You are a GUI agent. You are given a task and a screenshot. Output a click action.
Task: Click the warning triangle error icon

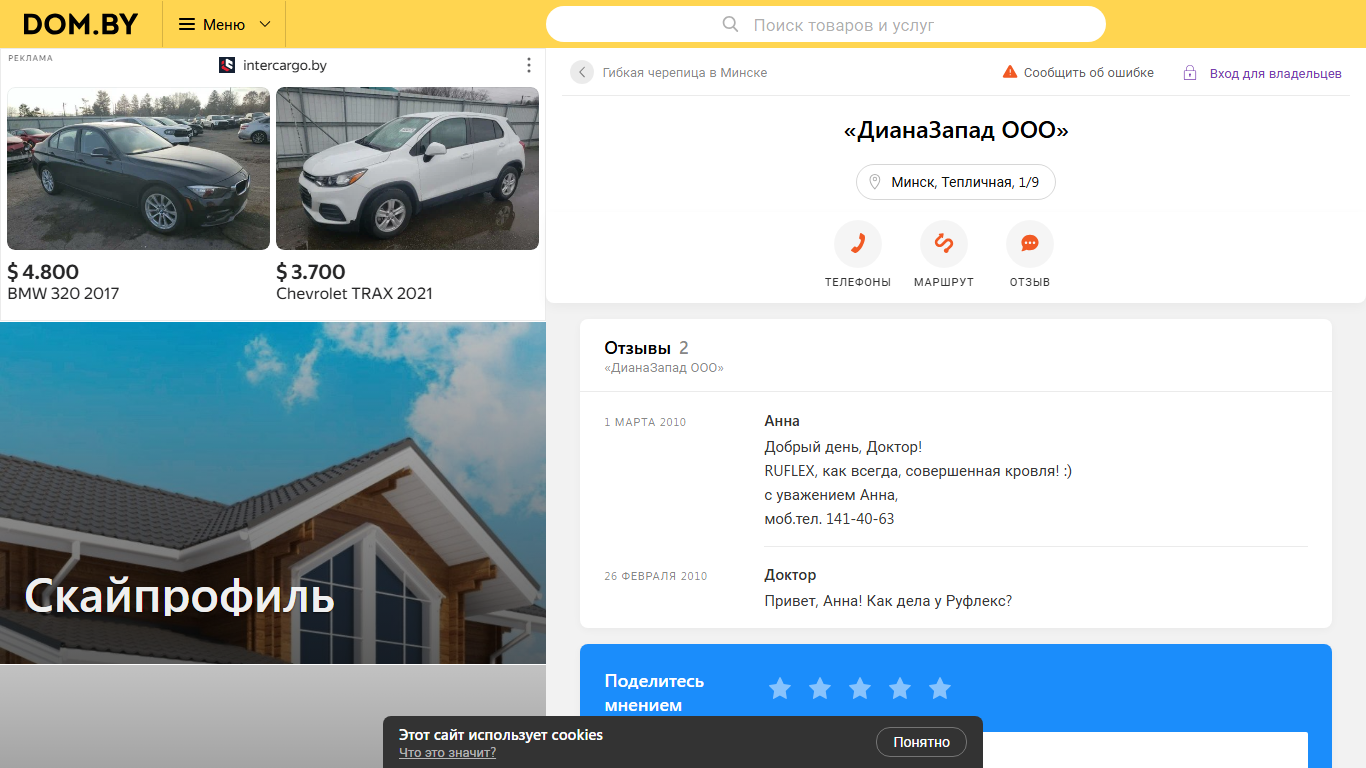(x=1010, y=72)
